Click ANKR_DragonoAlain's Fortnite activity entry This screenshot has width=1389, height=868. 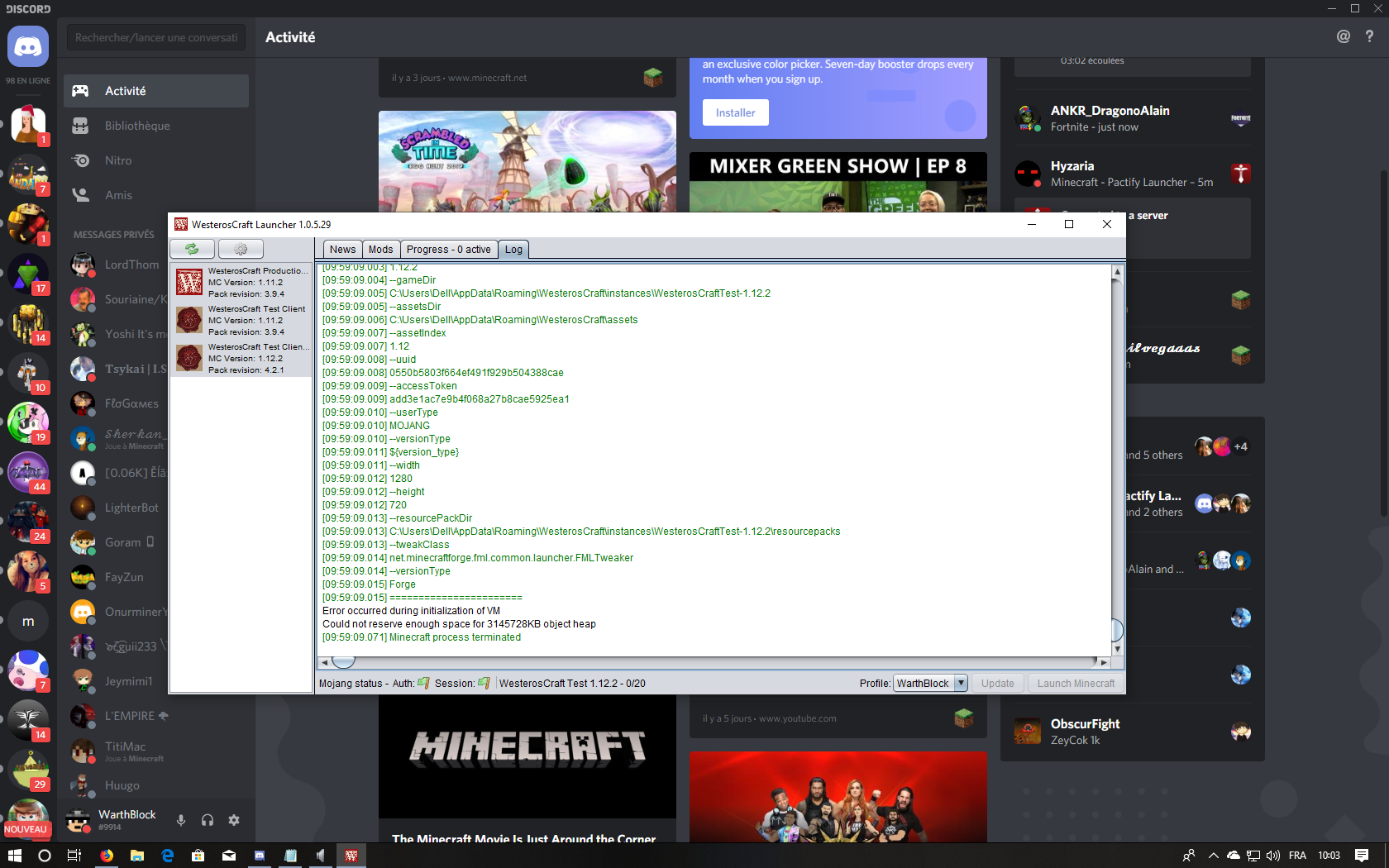(x=1133, y=118)
